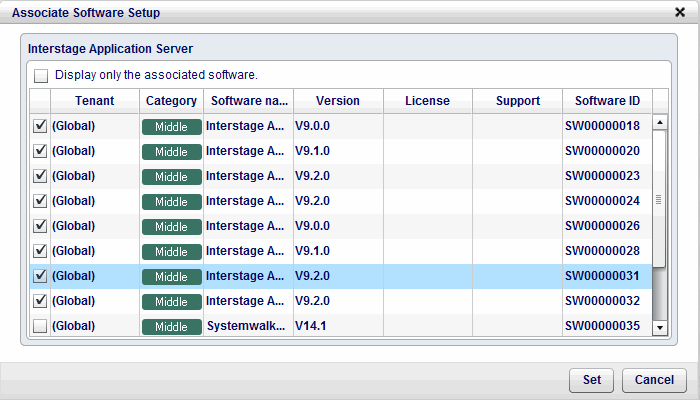Screen dimensions: 700x400
Task: Uncheck the SW00000031 row checkbox
Action: [40, 276]
